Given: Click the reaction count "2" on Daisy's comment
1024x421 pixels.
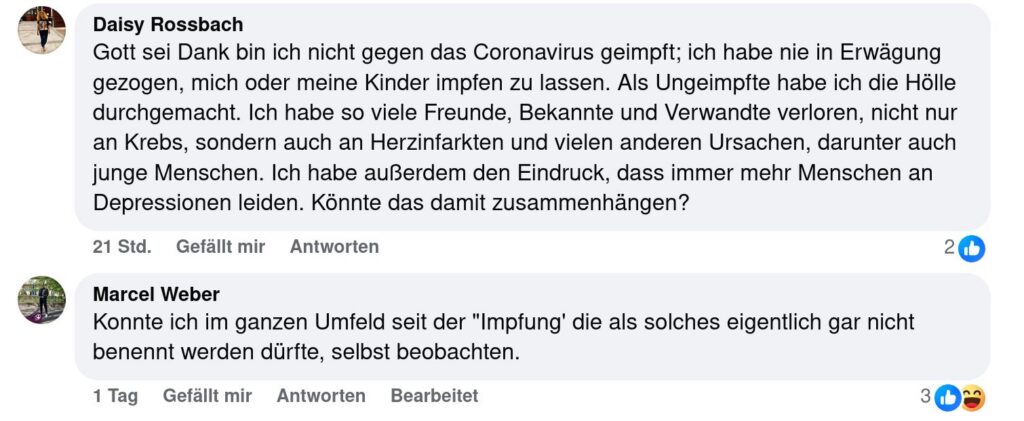Looking at the screenshot, I should tap(950, 247).
